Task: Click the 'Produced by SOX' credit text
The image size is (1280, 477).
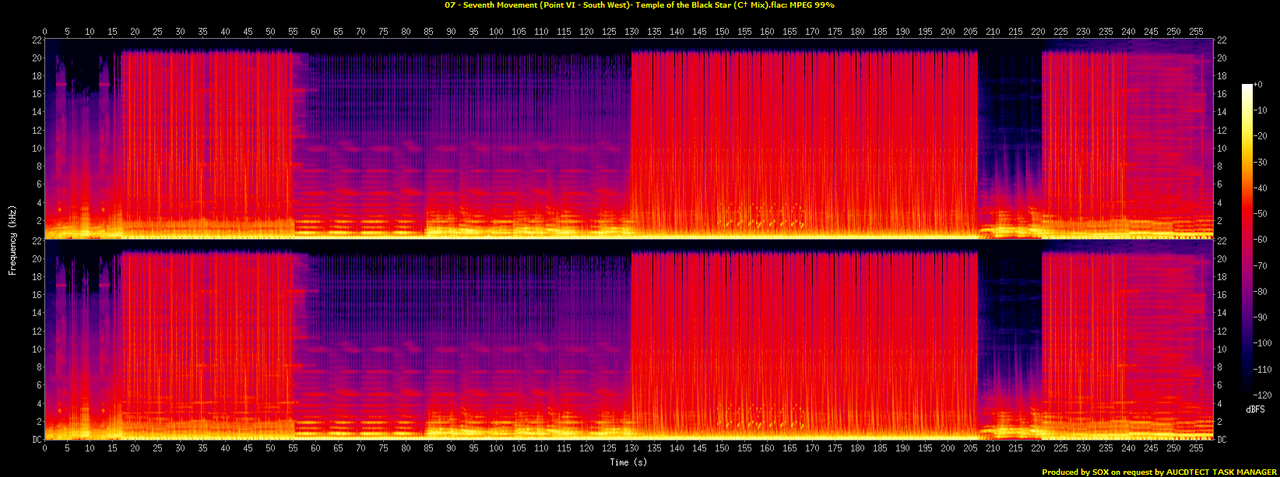Action: point(1158,472)
